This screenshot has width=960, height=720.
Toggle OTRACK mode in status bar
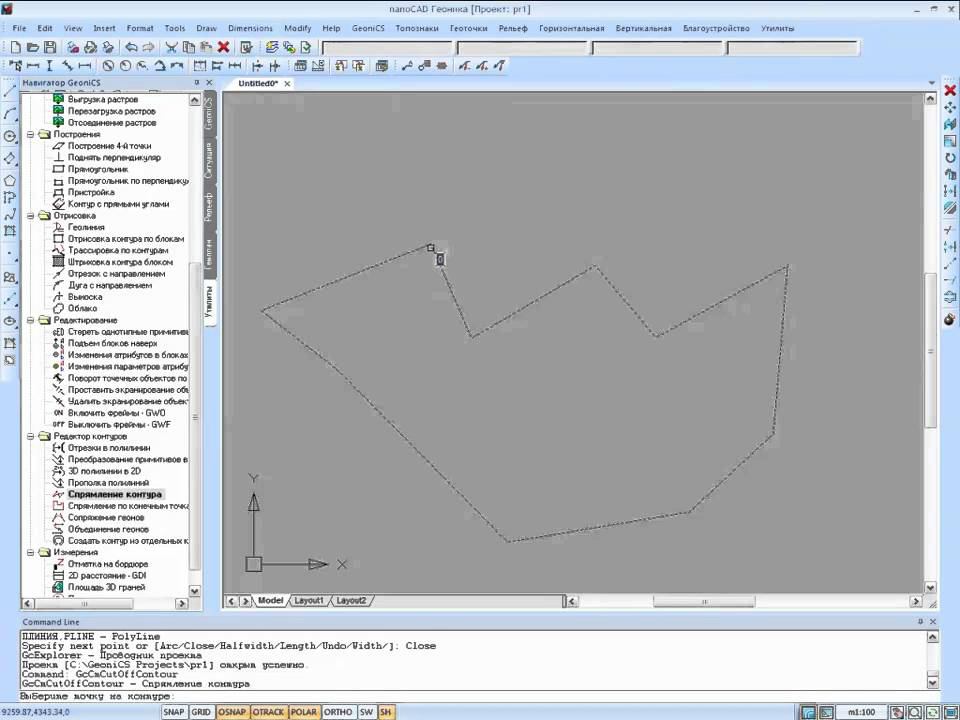268,712
